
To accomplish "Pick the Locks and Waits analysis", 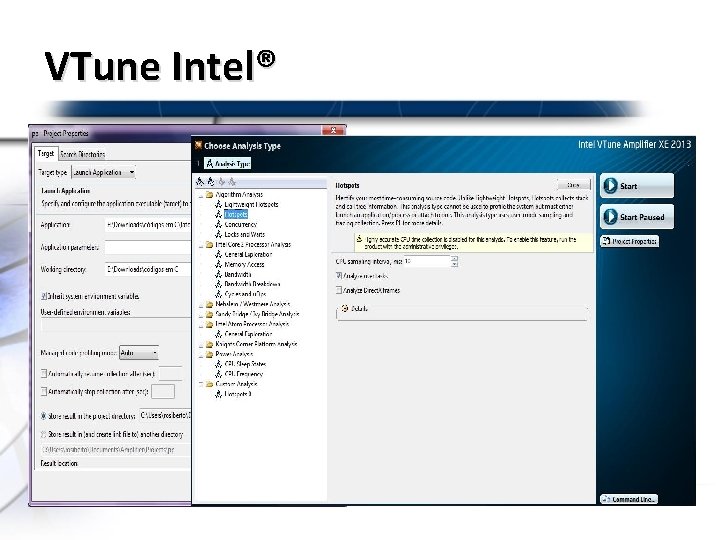I will 244,235.
